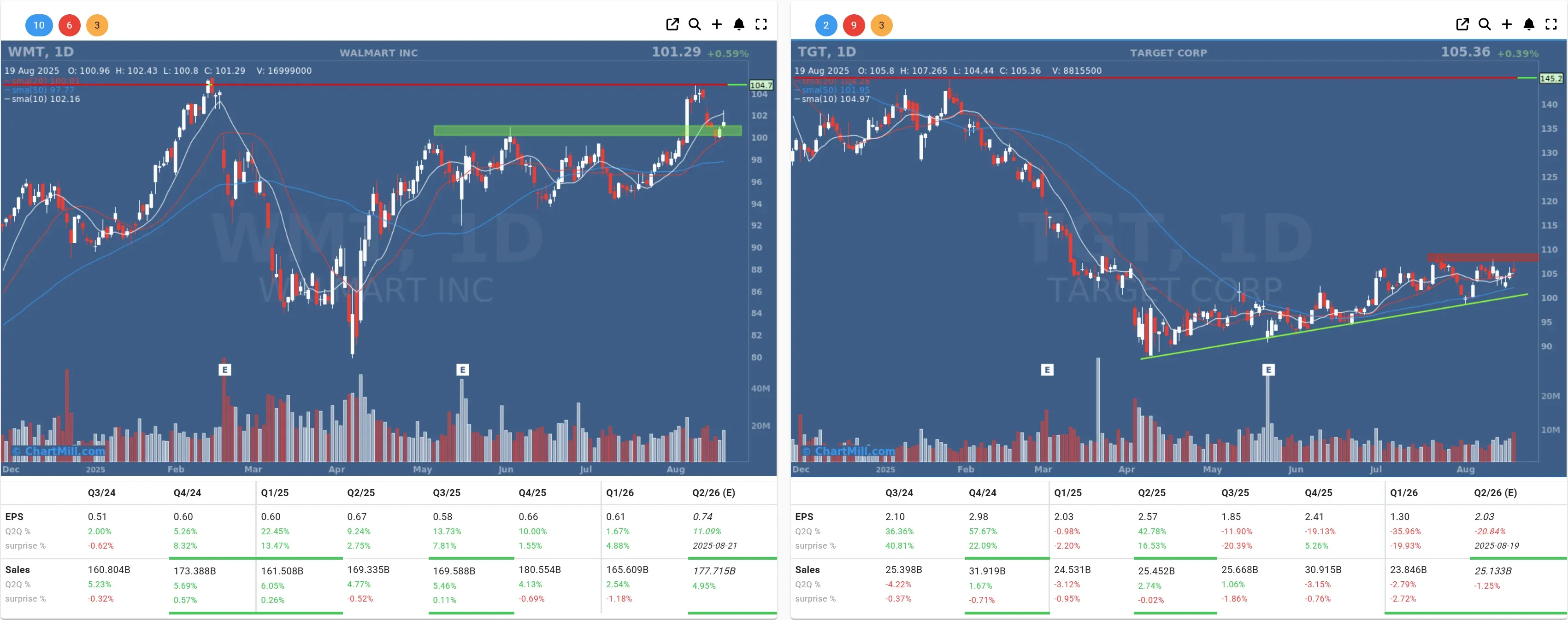1568x620 pixels.
Task: Click WMT estimated EPS value 0.74
Action: point(702,516)
